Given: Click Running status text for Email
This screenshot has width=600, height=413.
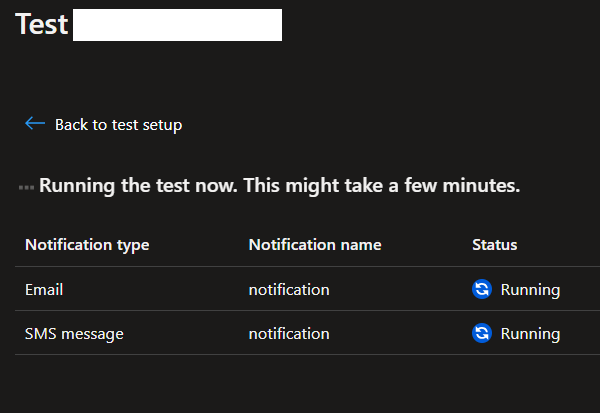Looking at the screenshot, I should 530,290.
